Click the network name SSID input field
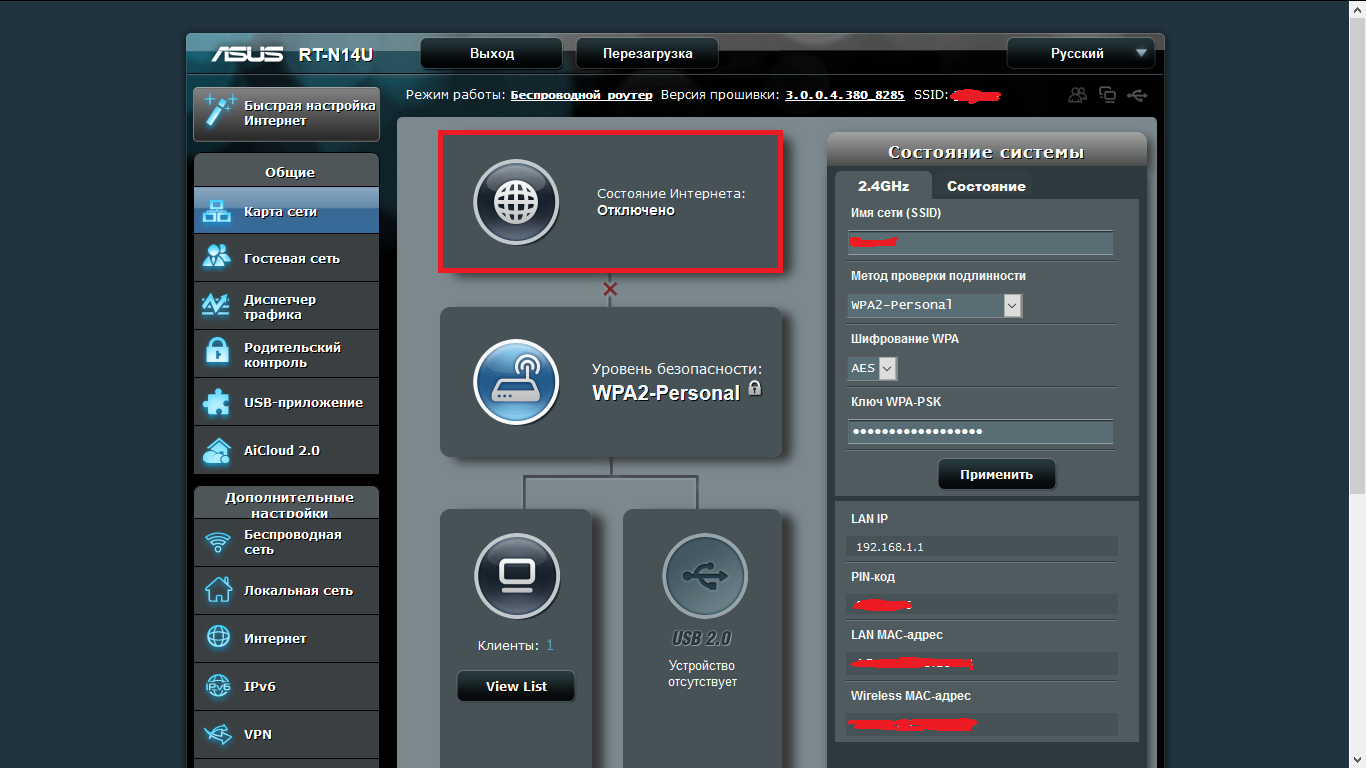Image resolution: width=1366 pixels, height=768 pixels. click(x=980, y=242)
